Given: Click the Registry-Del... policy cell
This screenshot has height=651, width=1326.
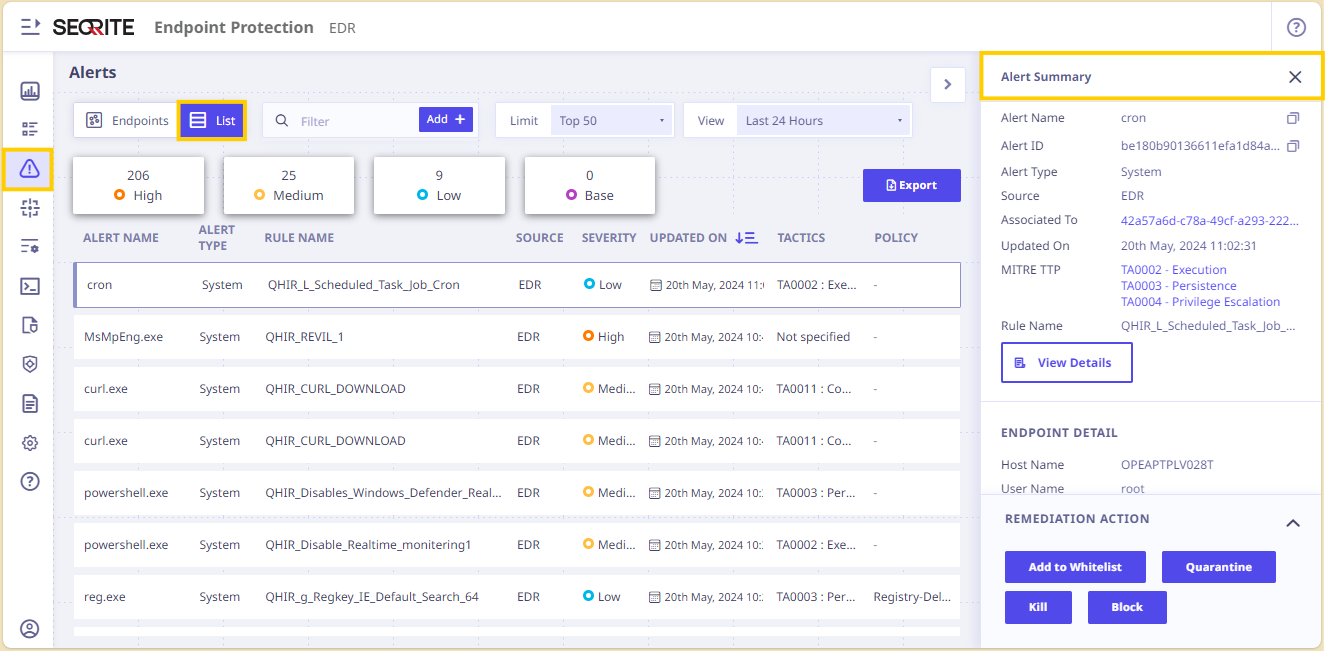Looking at the screenshot, I should 912,597.
